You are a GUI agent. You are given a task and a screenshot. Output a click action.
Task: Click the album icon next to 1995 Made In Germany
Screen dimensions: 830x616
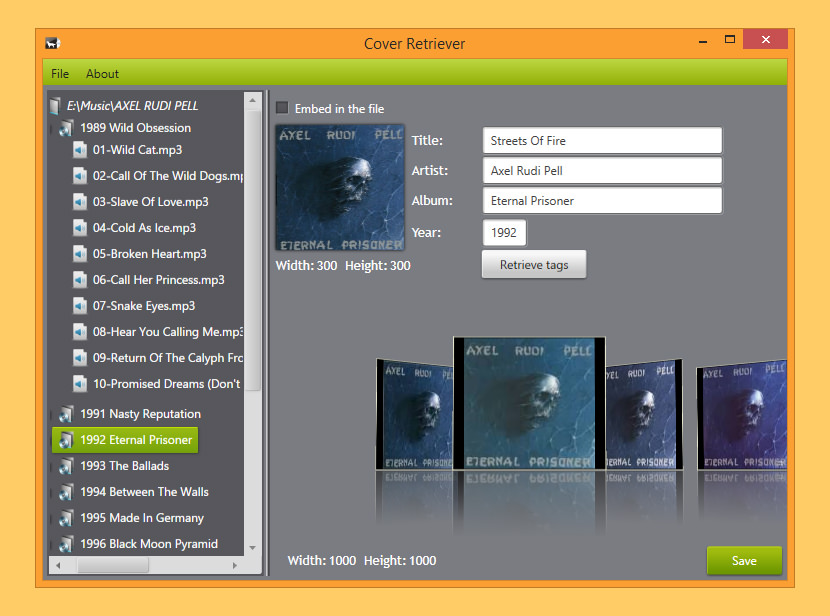pyautogui.click(x=66, y=518)
